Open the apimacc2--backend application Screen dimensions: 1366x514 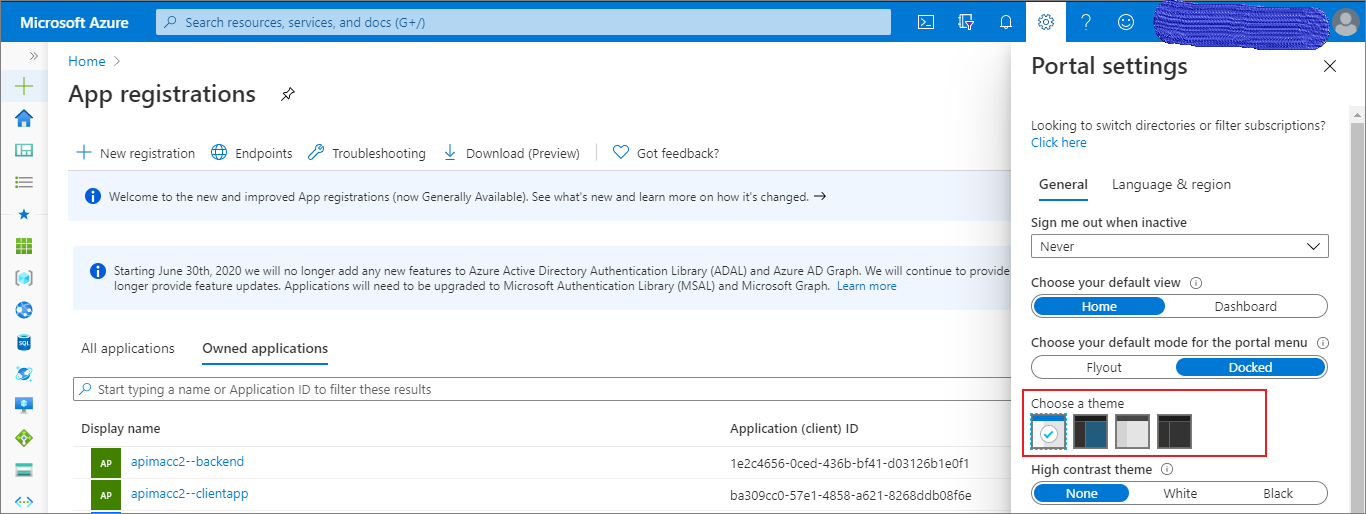(187, 462)
